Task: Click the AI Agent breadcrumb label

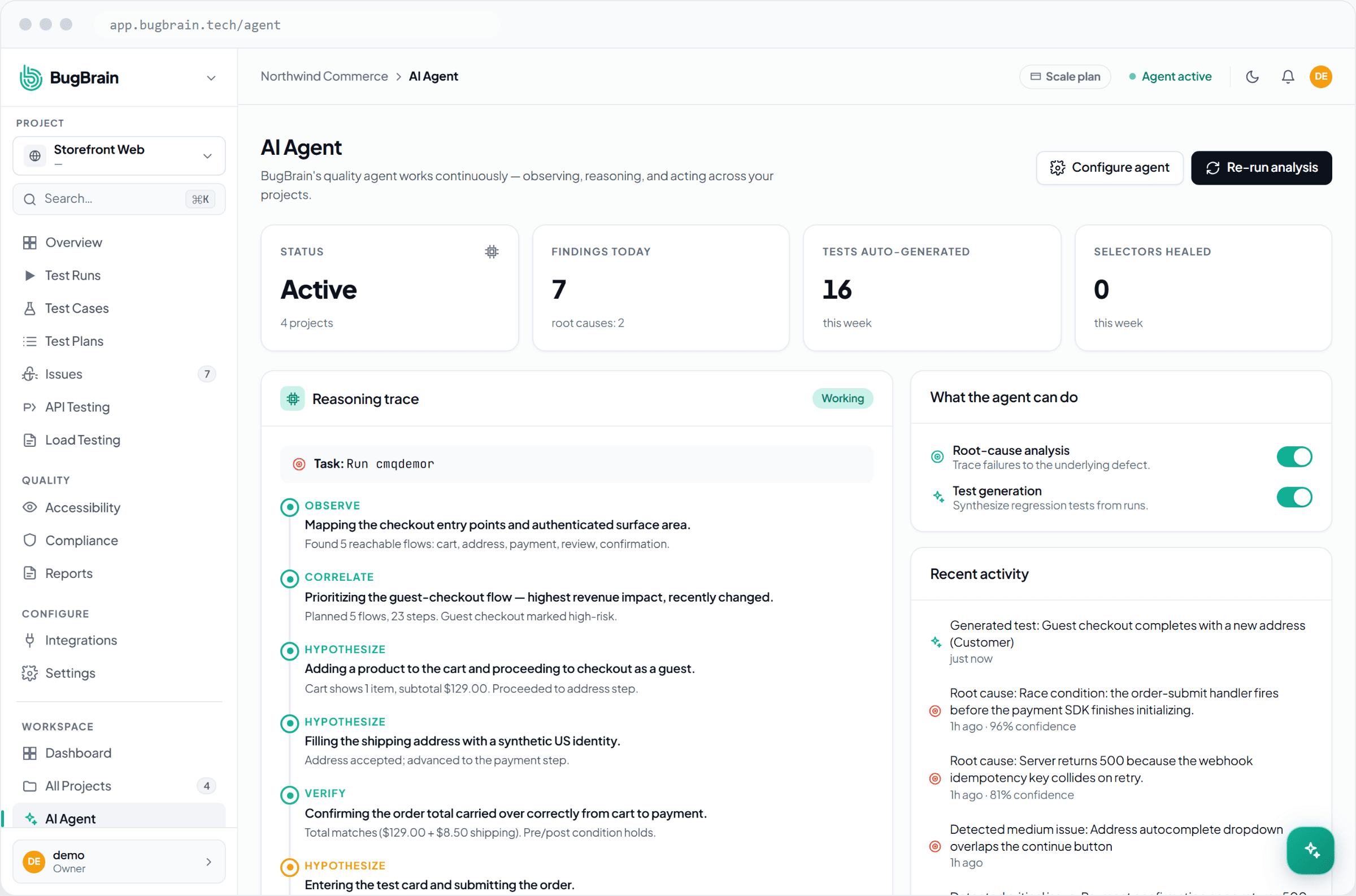Action: (433, 76)
